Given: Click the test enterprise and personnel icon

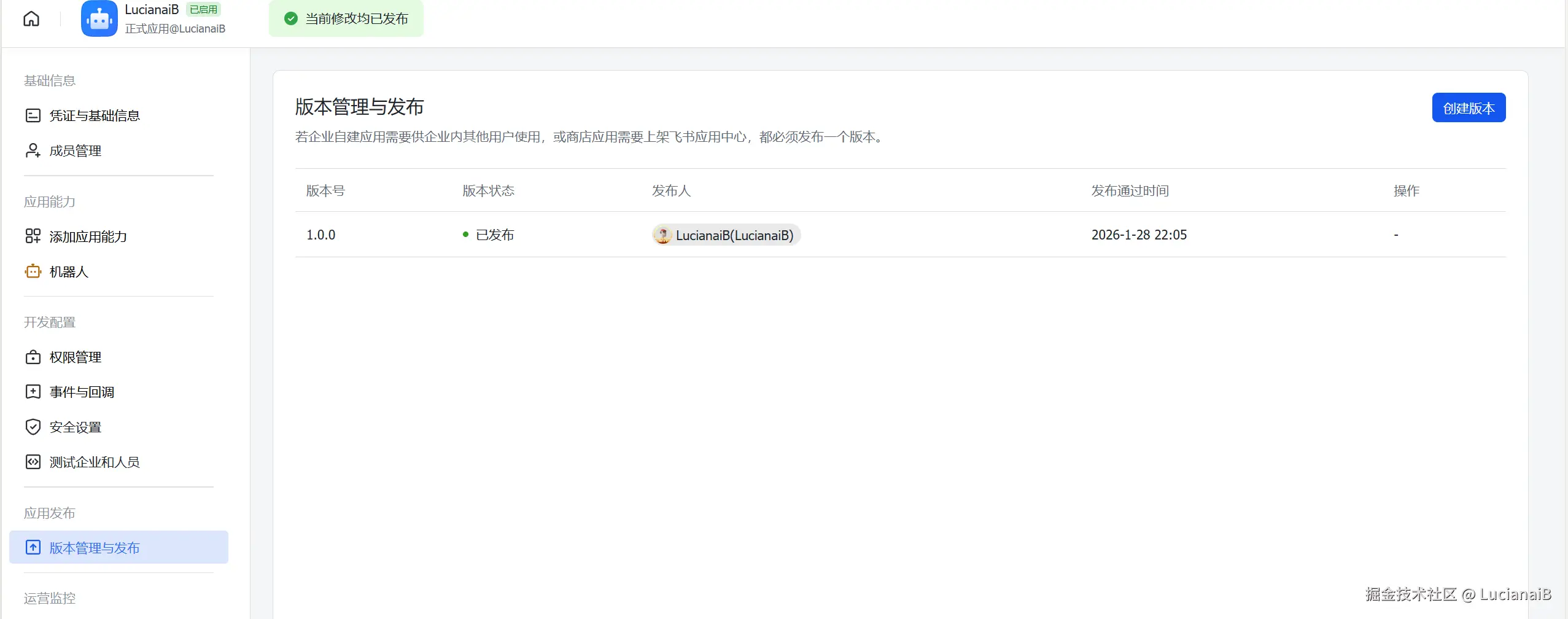Looking at the screenshot, I should pos(33,462).
